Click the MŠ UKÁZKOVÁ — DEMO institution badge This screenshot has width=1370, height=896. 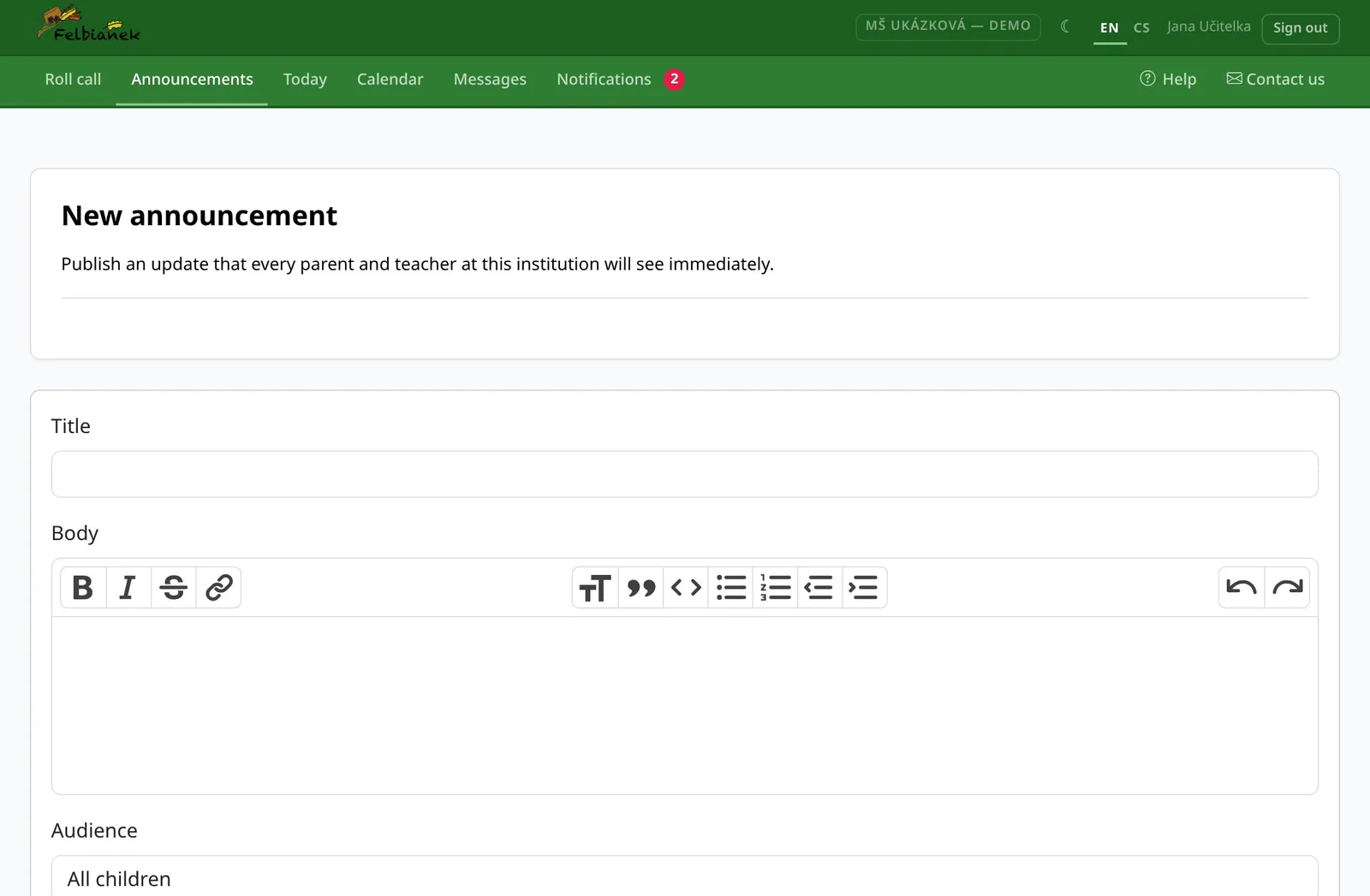948,27
